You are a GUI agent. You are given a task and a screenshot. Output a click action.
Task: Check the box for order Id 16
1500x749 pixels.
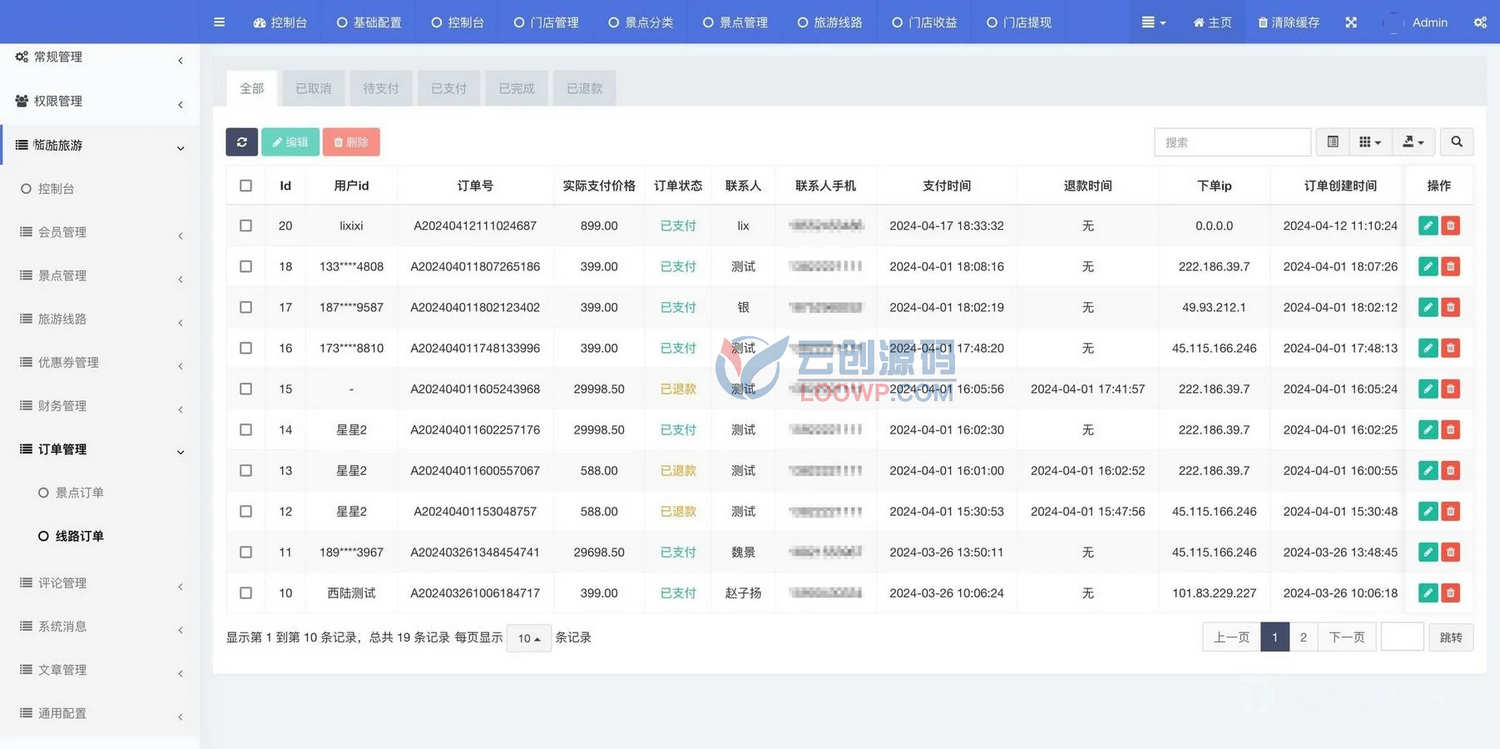[x=246, y=348]
